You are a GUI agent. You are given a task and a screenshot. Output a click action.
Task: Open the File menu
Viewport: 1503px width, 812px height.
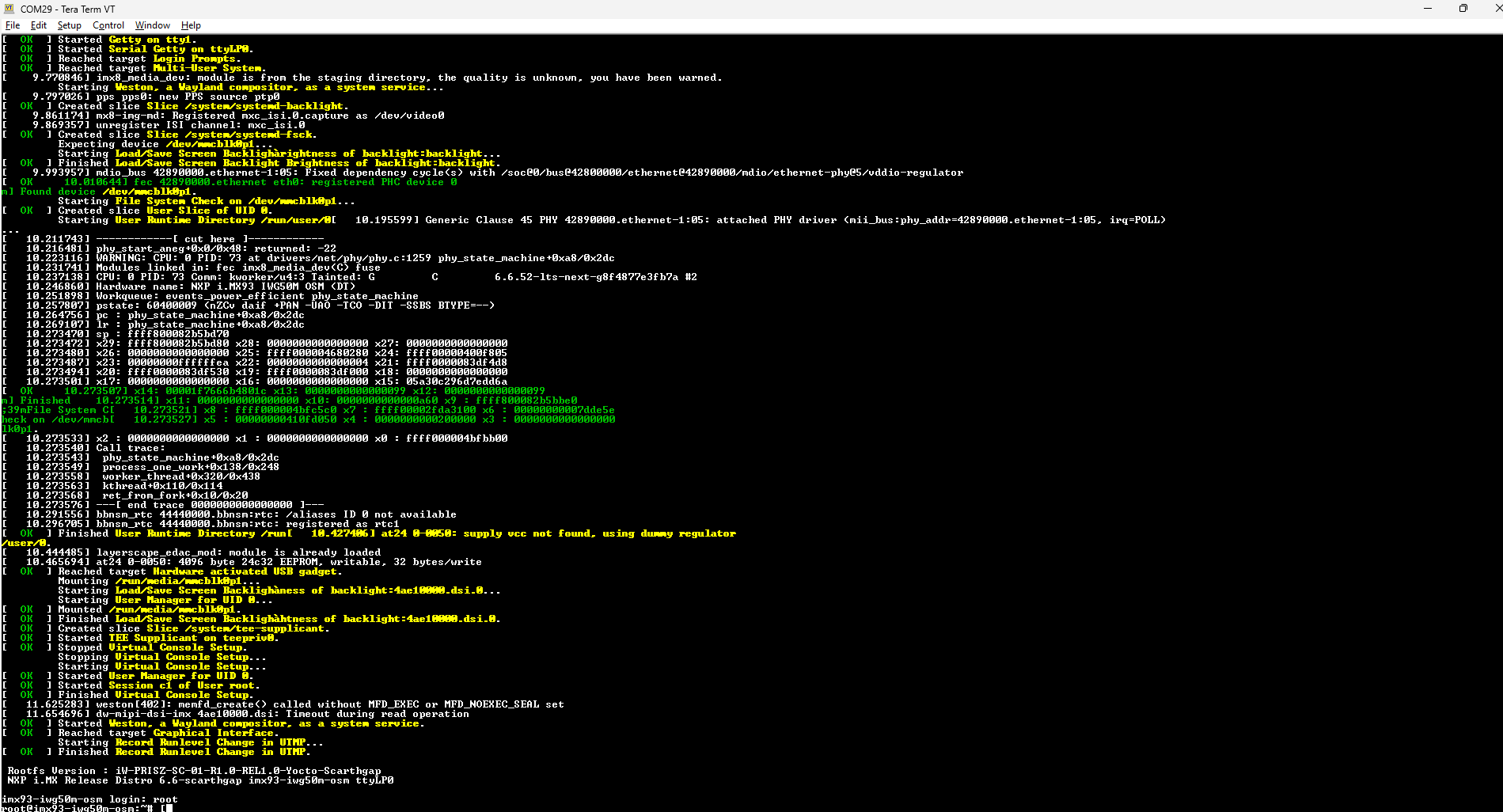click(13, 25)
